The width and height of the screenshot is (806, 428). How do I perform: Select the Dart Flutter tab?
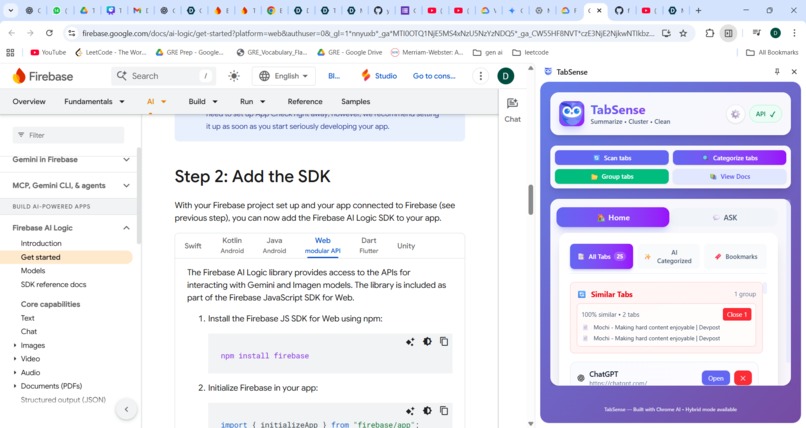pos(369,246)
